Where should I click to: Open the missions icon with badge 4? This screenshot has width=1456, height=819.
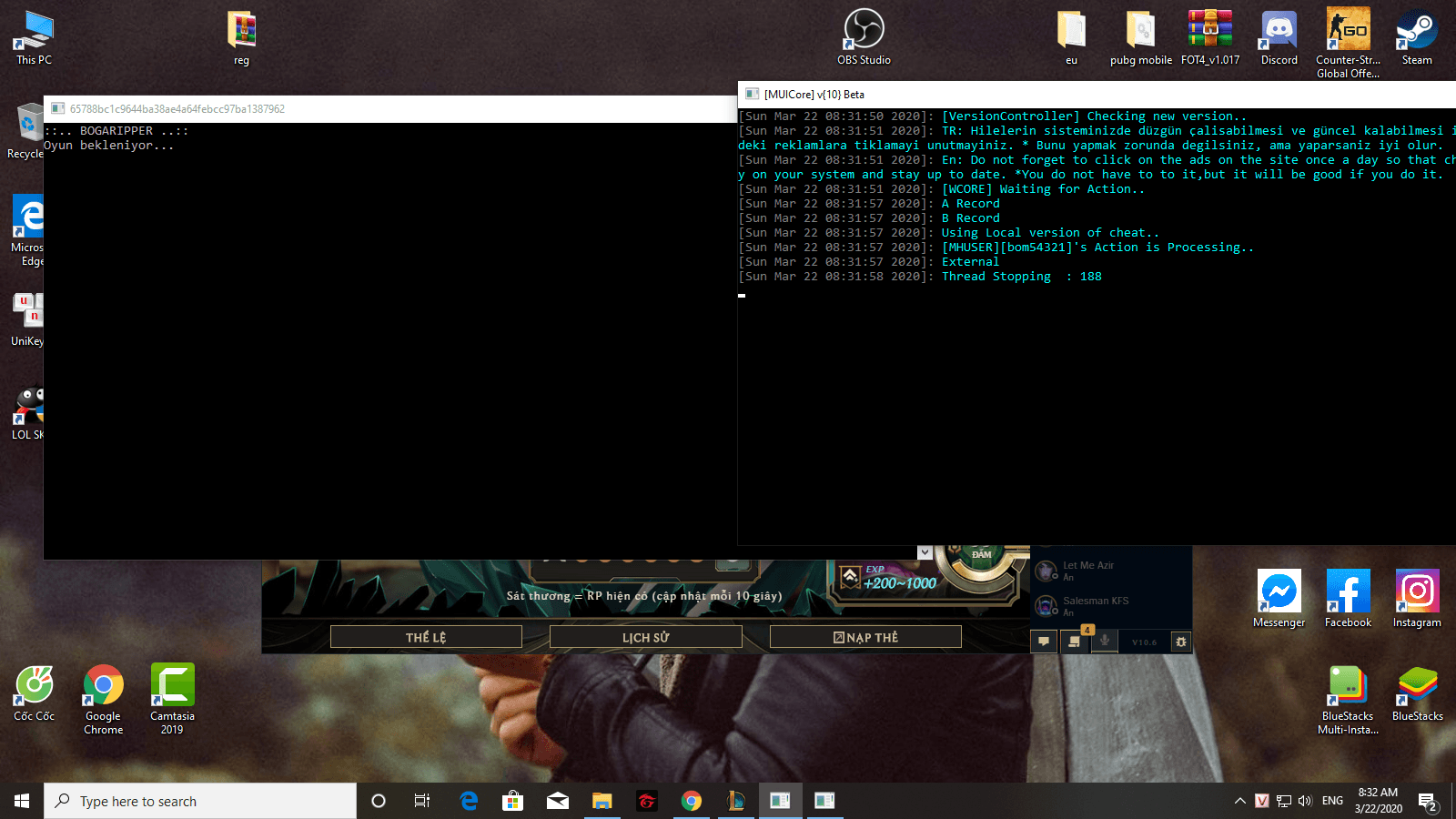pyautogui.click(x=1075, y=642)
